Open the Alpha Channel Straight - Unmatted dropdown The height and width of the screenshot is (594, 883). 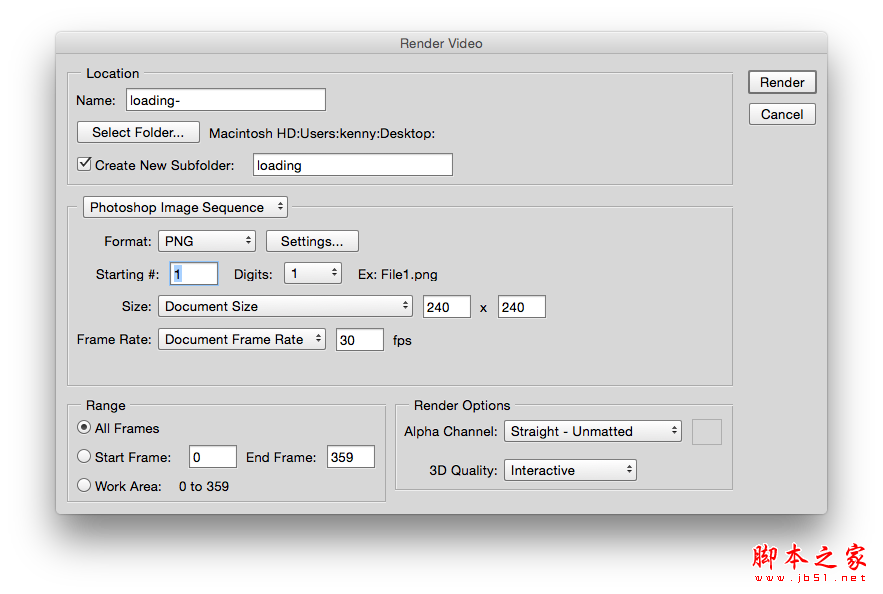click(x=592, y=431)
